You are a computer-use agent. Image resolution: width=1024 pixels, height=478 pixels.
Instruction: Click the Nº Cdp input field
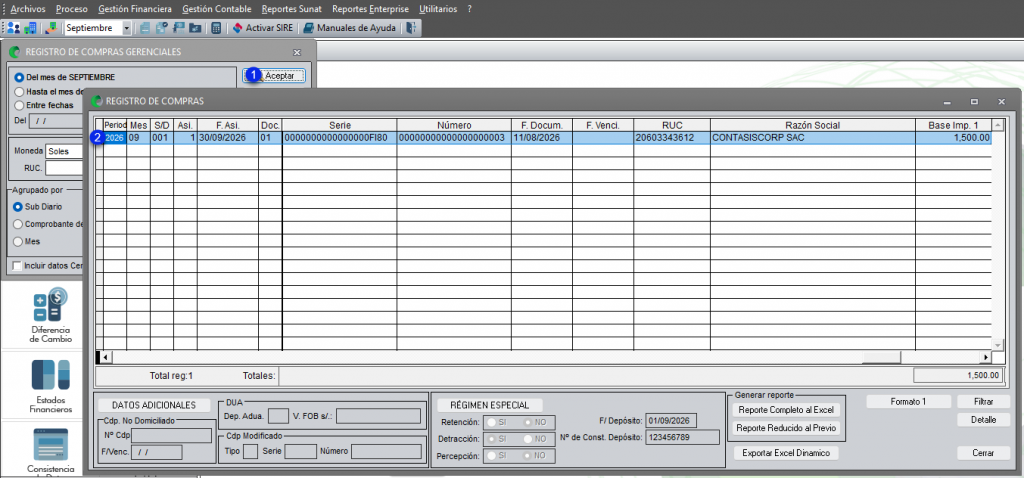point(171,435)
